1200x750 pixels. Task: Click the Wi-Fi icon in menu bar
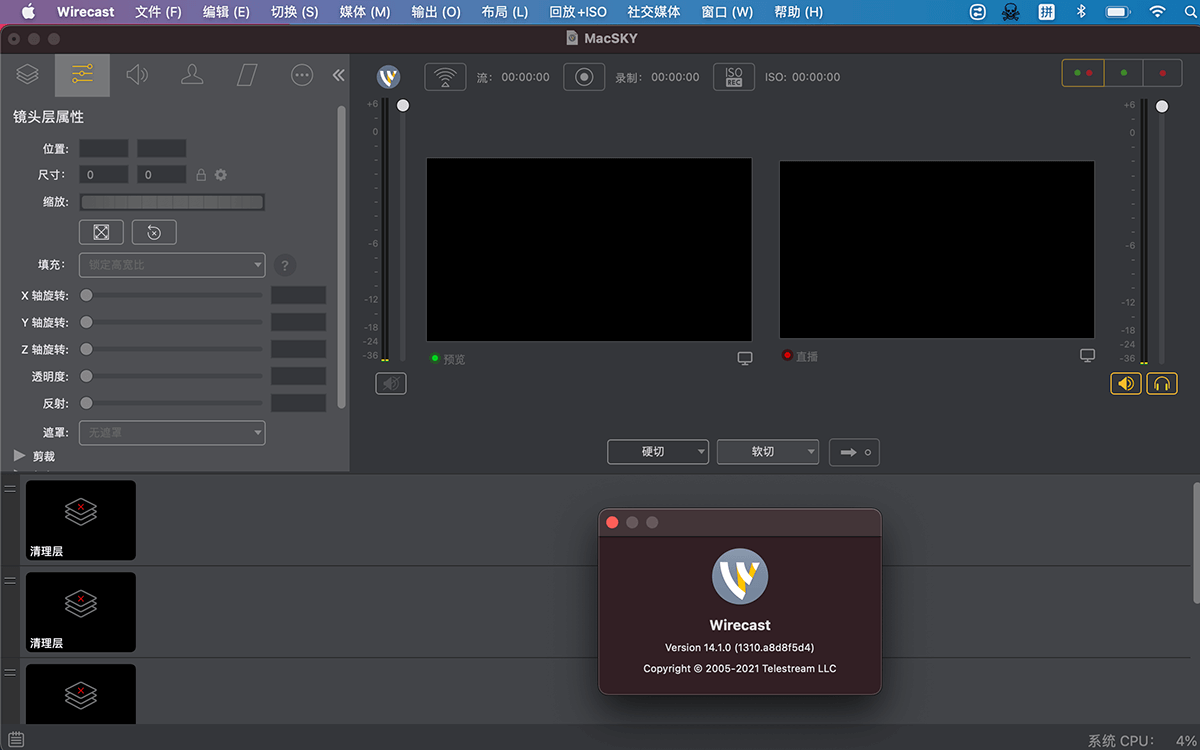(x=1158, y=12)
